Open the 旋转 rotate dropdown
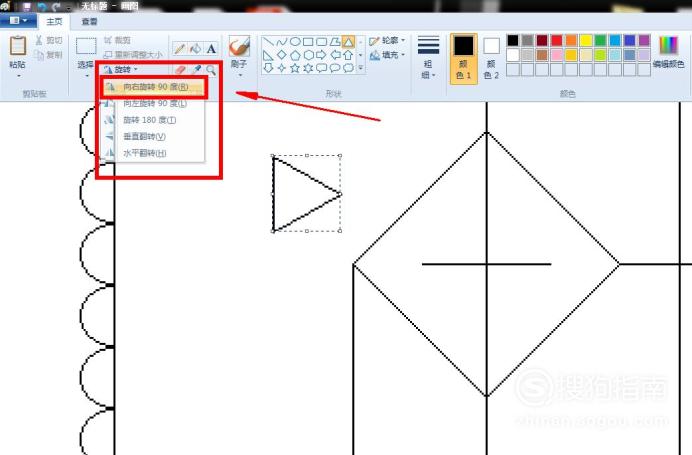Image resolution: width=692 pixels, height=455 pixels. coord(120,69)
